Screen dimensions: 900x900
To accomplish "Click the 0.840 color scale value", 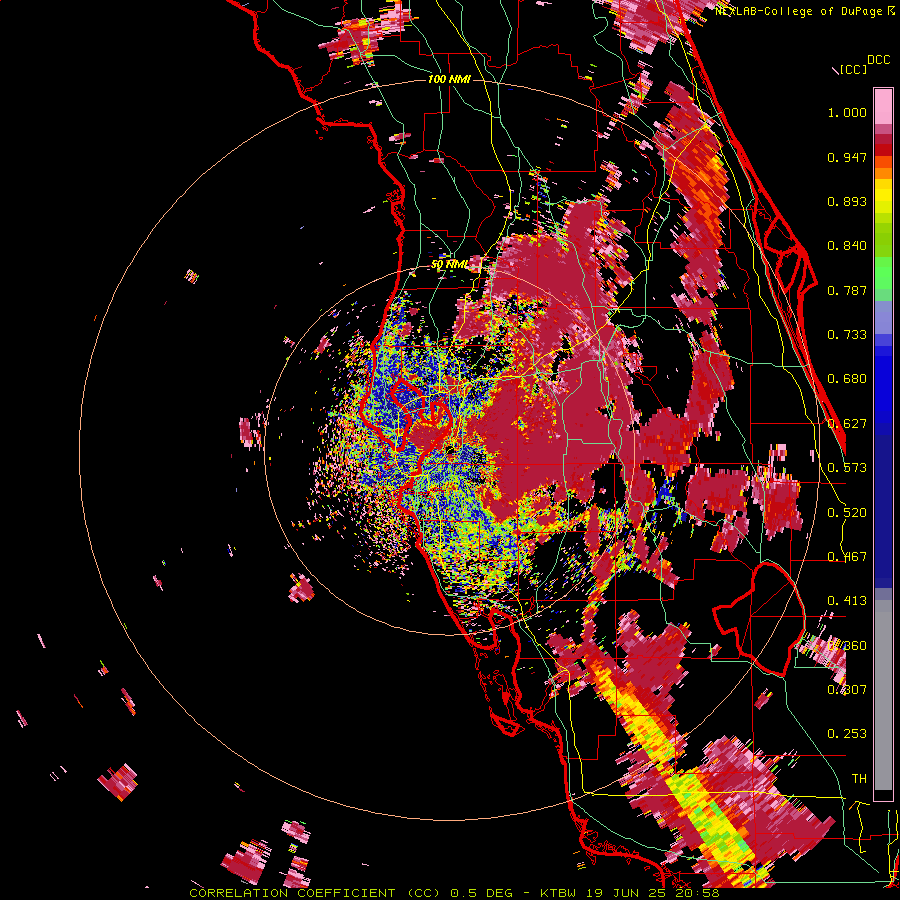I will [x=847, y=246].
